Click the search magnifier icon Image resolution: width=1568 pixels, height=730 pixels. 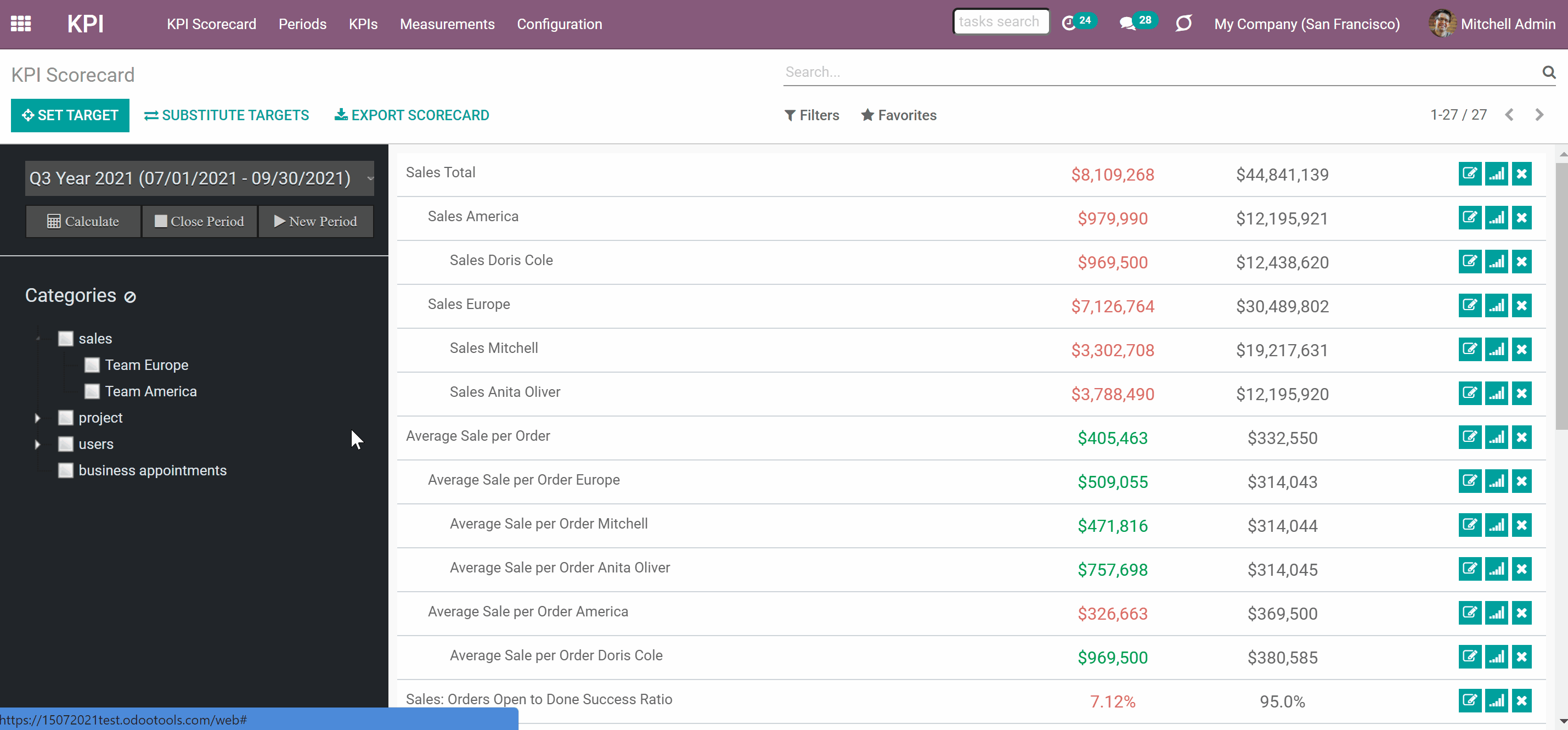pos(1549,72)
